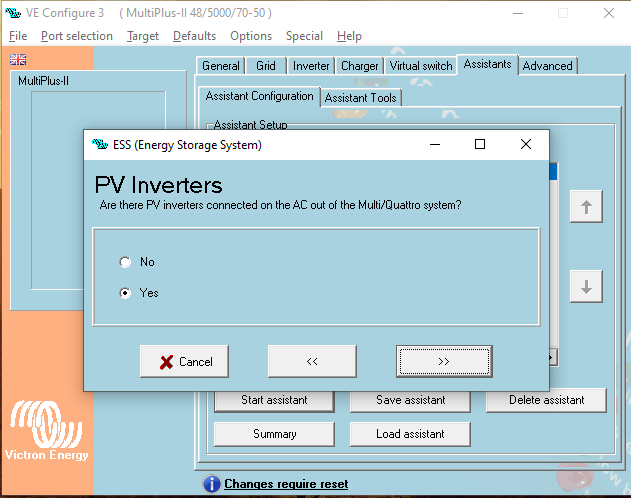The width and height of the screenshot is (631, 498).
Task: Open the Defaults menu
Action: point(194,36)
